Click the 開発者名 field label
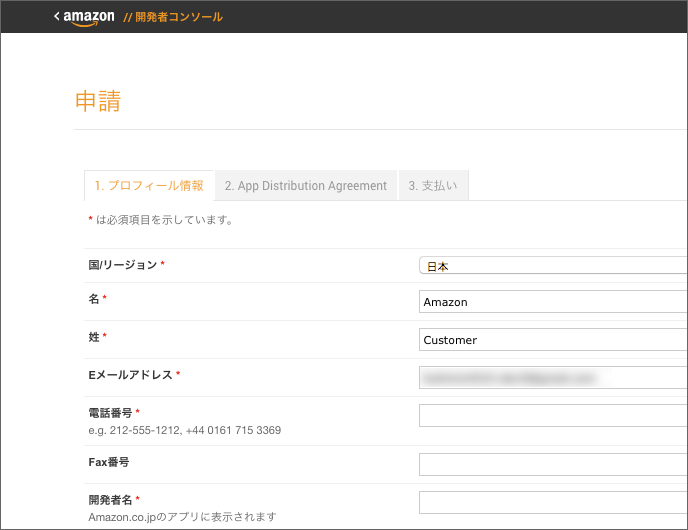 coord(111,500)
